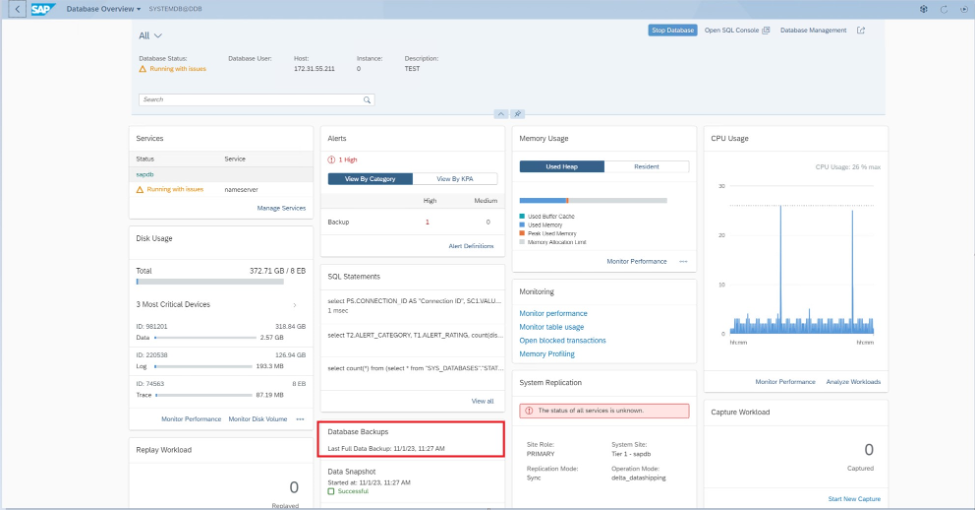This screenshot has width=977, height=510.
Task: Open the settings gear icon in the header
Action: tap(923, 9)
